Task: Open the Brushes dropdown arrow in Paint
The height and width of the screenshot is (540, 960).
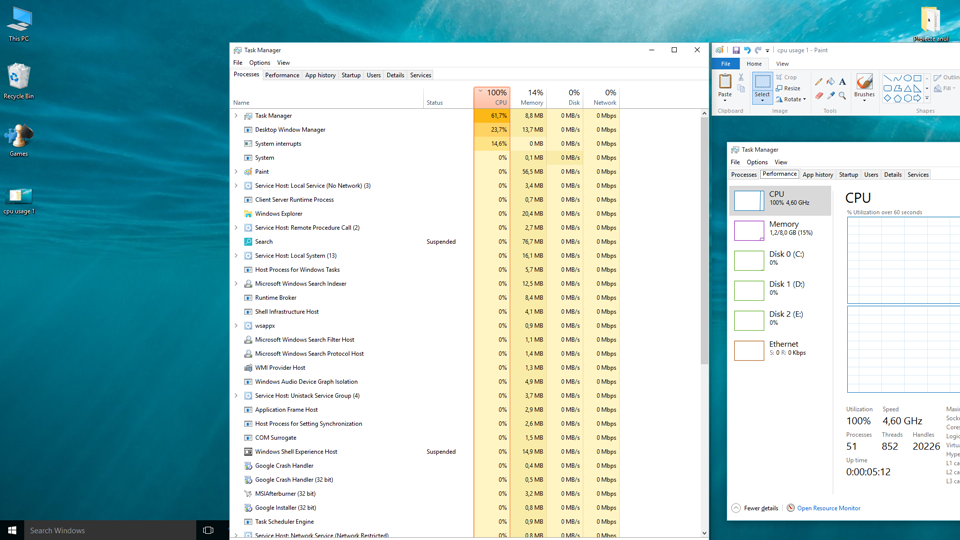Action: [x=864, y=100]
